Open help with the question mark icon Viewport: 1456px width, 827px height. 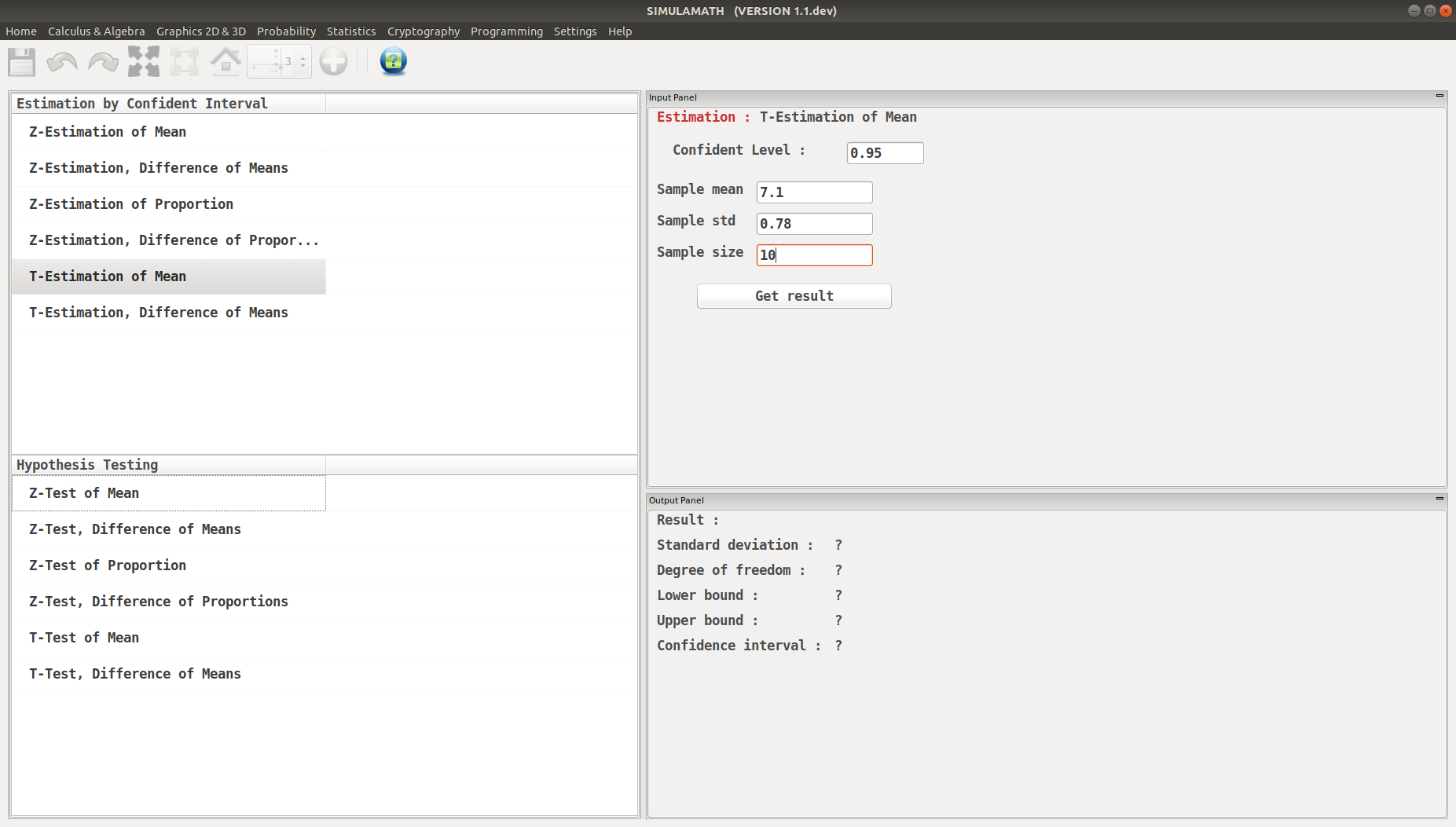click(x=393, y=61)
